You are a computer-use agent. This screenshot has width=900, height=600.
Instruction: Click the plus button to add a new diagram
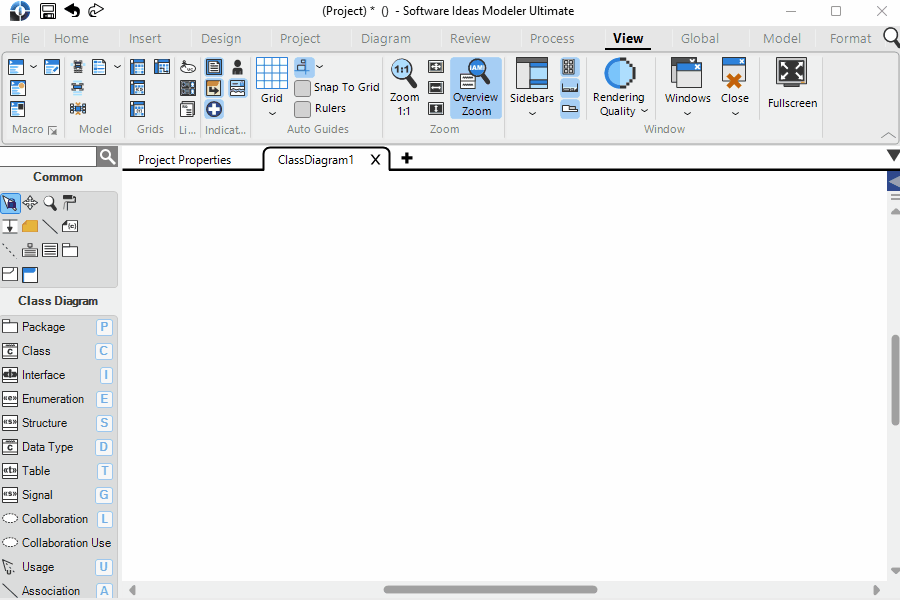tap(406, 158)
